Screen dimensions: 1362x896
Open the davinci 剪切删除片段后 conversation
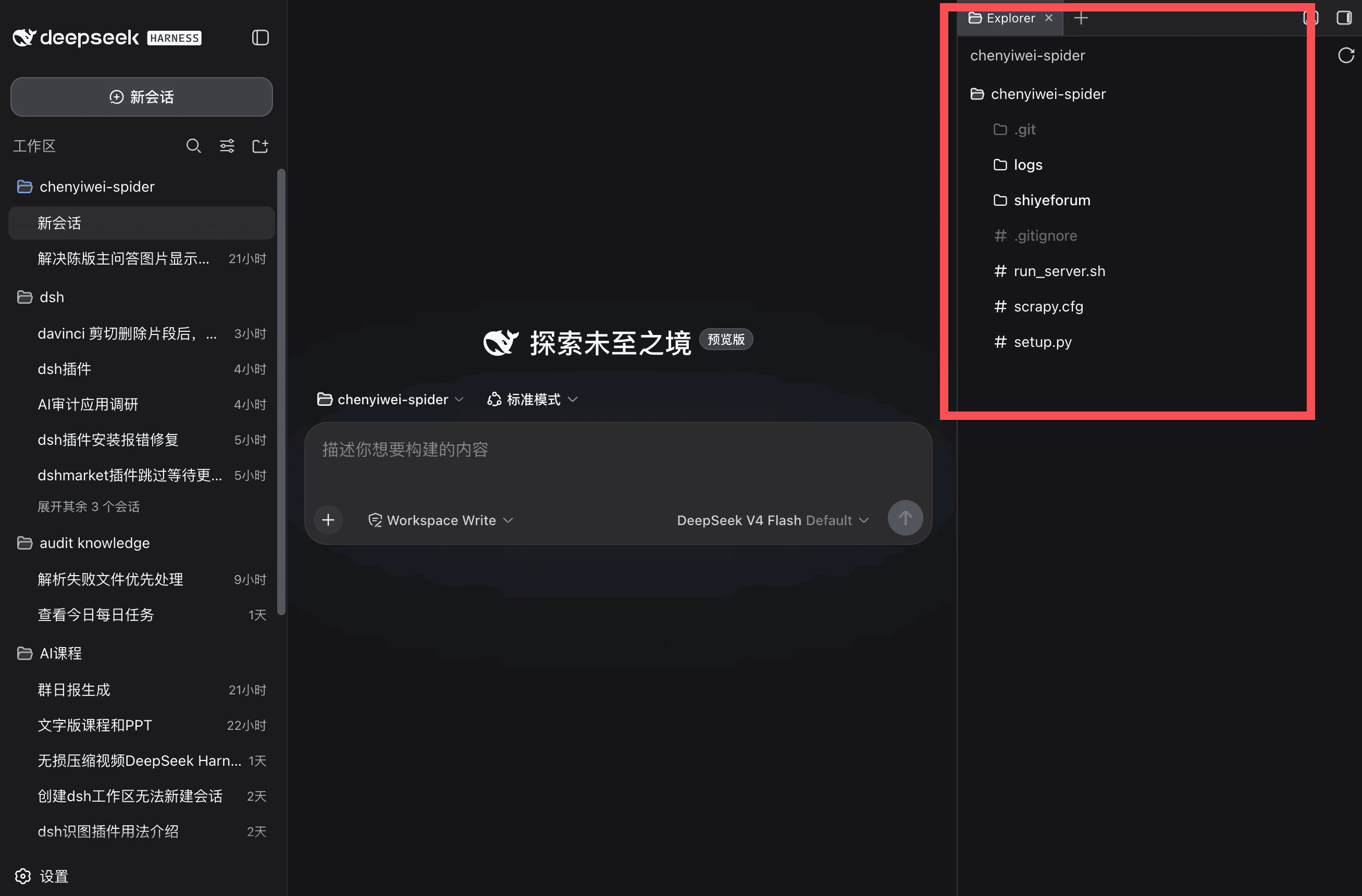coord(141,333)
